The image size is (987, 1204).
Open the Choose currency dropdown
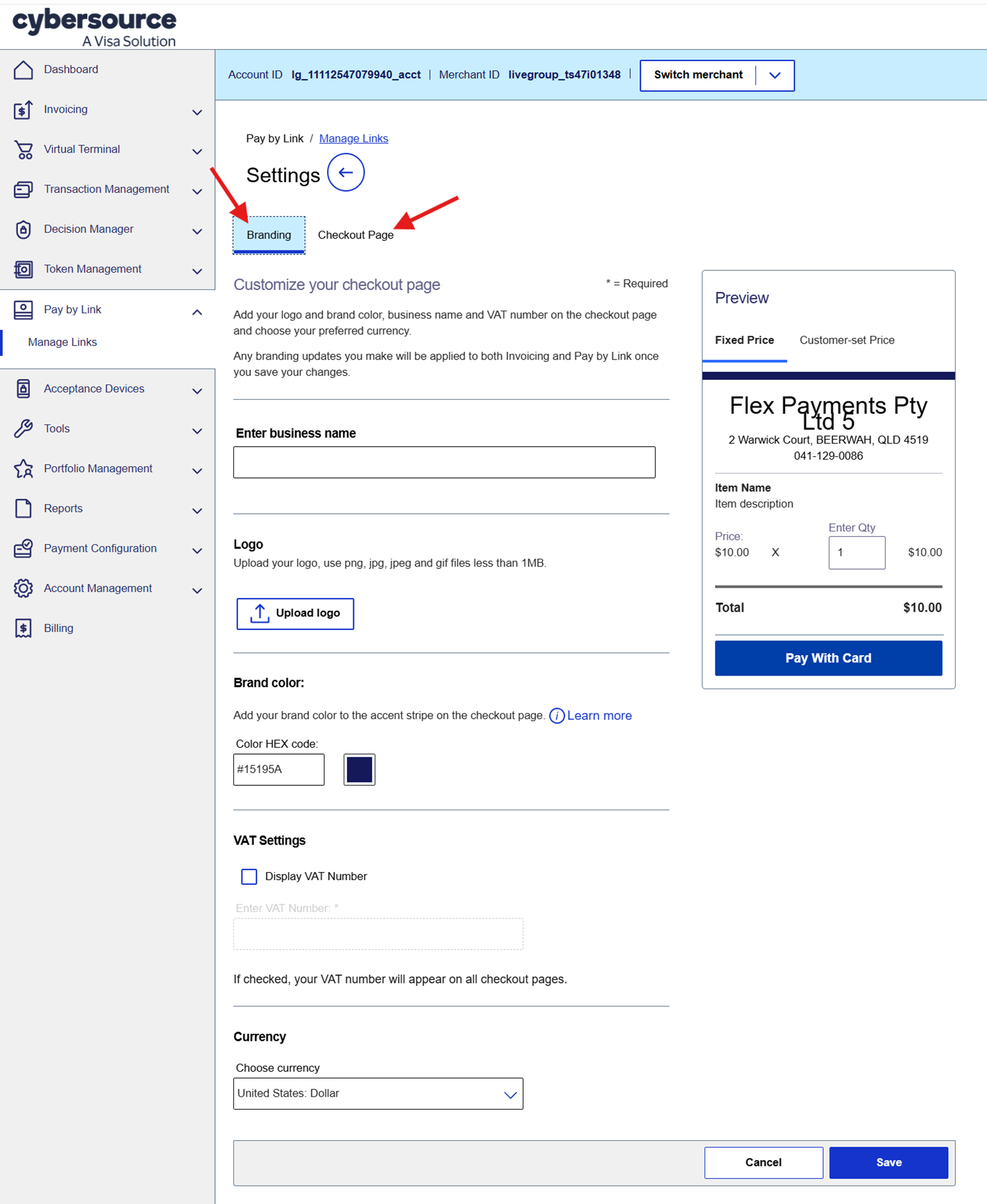pos(378,1094)
